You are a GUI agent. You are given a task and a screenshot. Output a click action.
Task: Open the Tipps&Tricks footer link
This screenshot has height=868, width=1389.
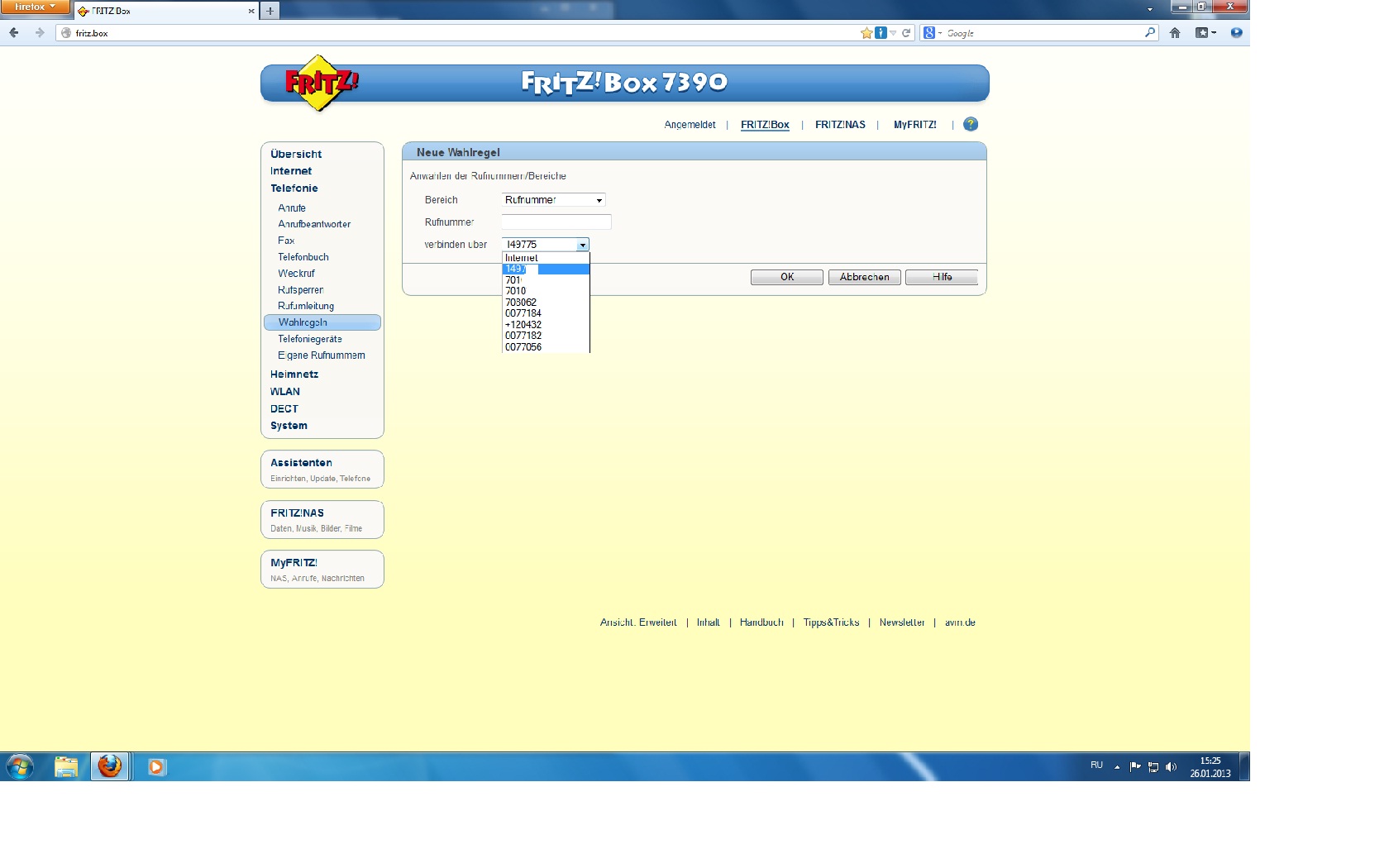pos(831,622)
